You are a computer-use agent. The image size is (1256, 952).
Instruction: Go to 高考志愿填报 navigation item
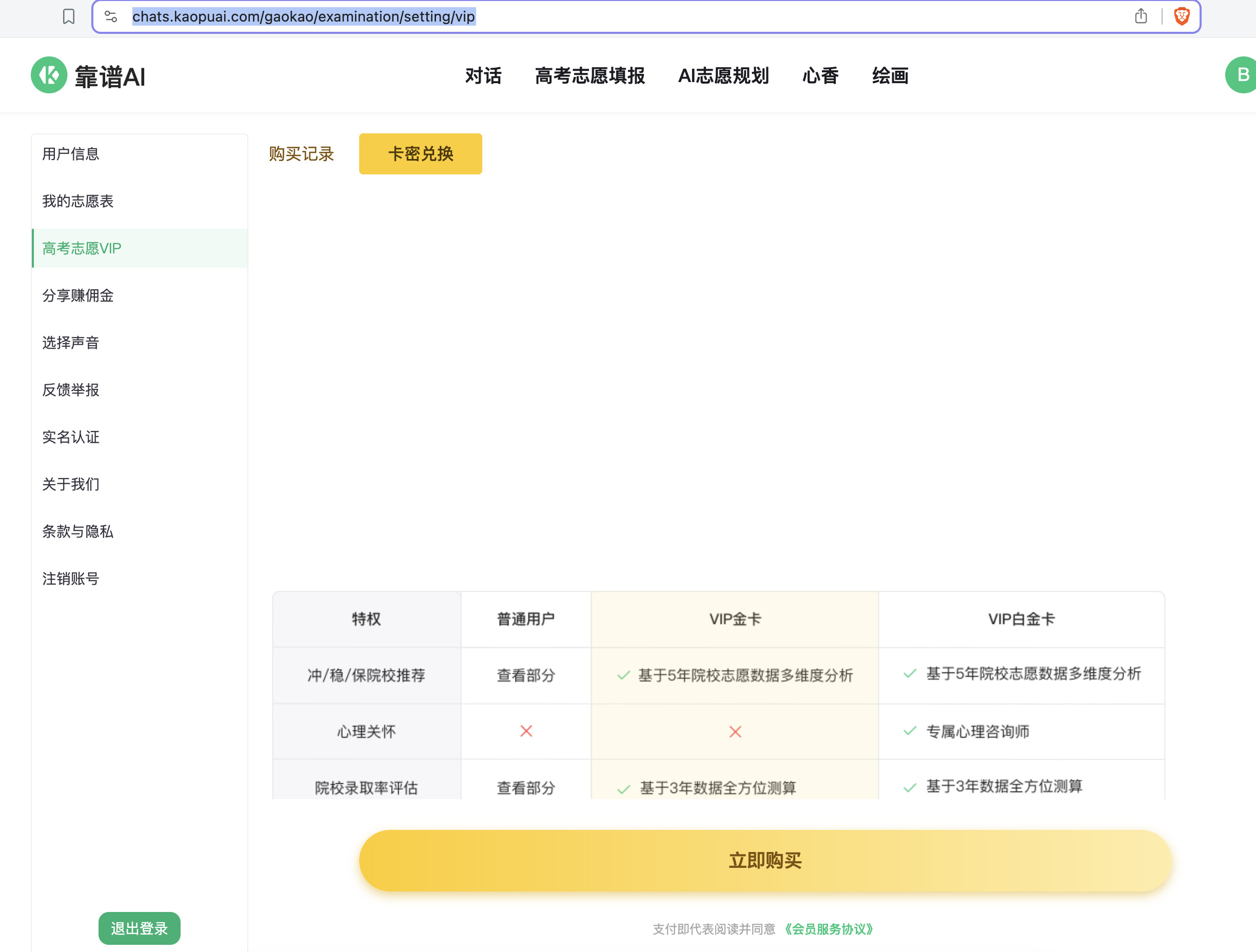click(x=590, y=75)
